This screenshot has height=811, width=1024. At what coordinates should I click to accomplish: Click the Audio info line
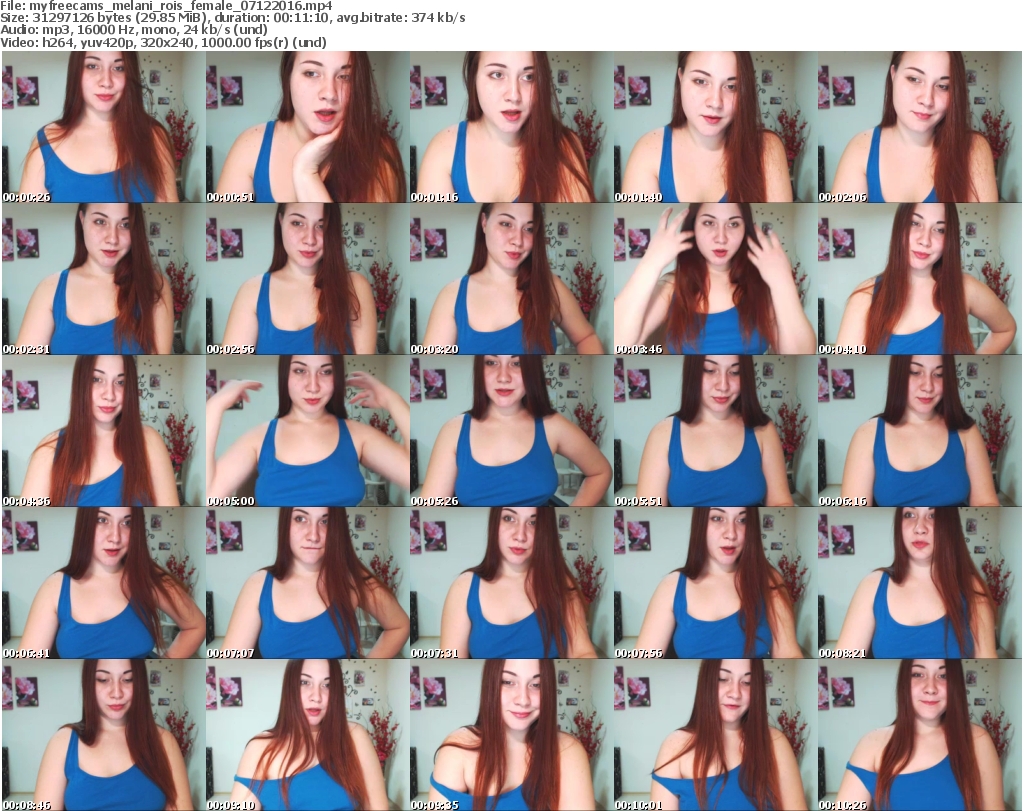point(132,30)
